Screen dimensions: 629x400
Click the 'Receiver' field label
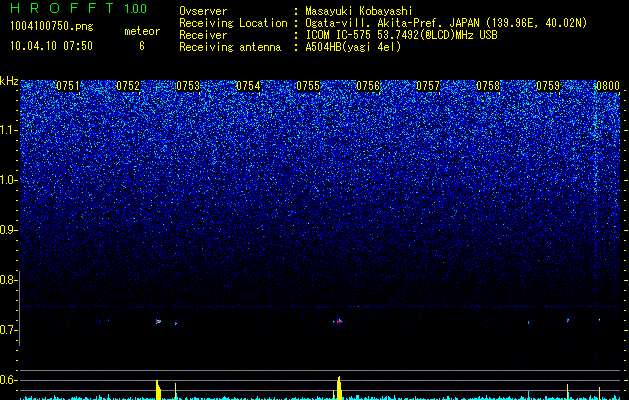(x=203, y=35)
